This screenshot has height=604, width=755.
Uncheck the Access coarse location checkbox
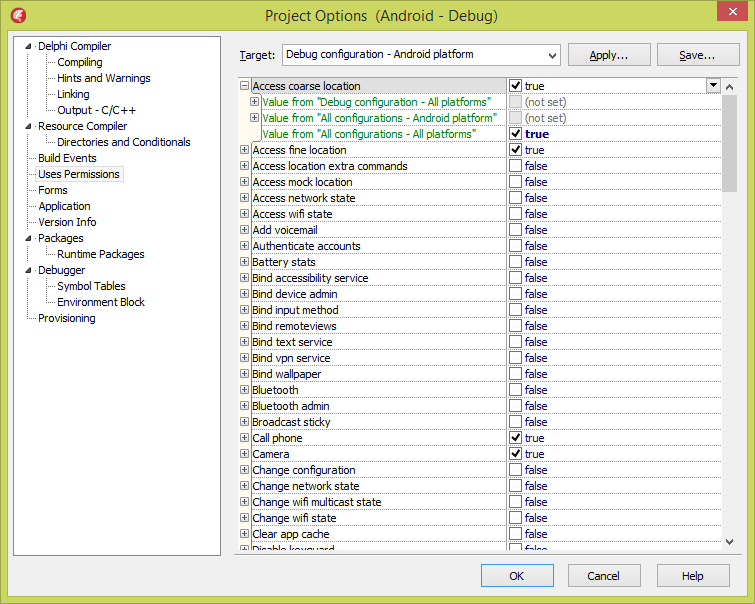515,86
